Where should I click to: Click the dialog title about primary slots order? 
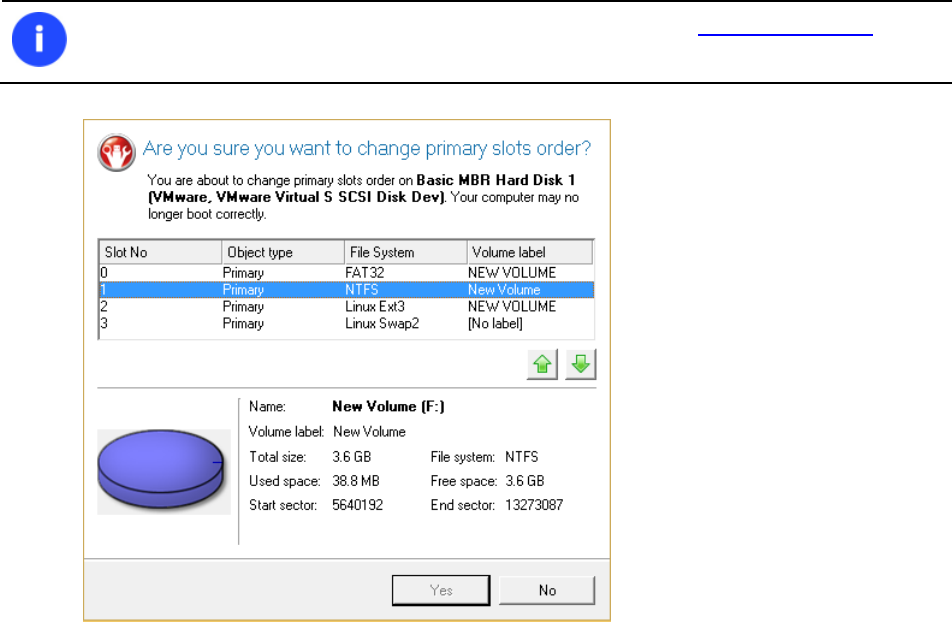click(x=367, y=149)
